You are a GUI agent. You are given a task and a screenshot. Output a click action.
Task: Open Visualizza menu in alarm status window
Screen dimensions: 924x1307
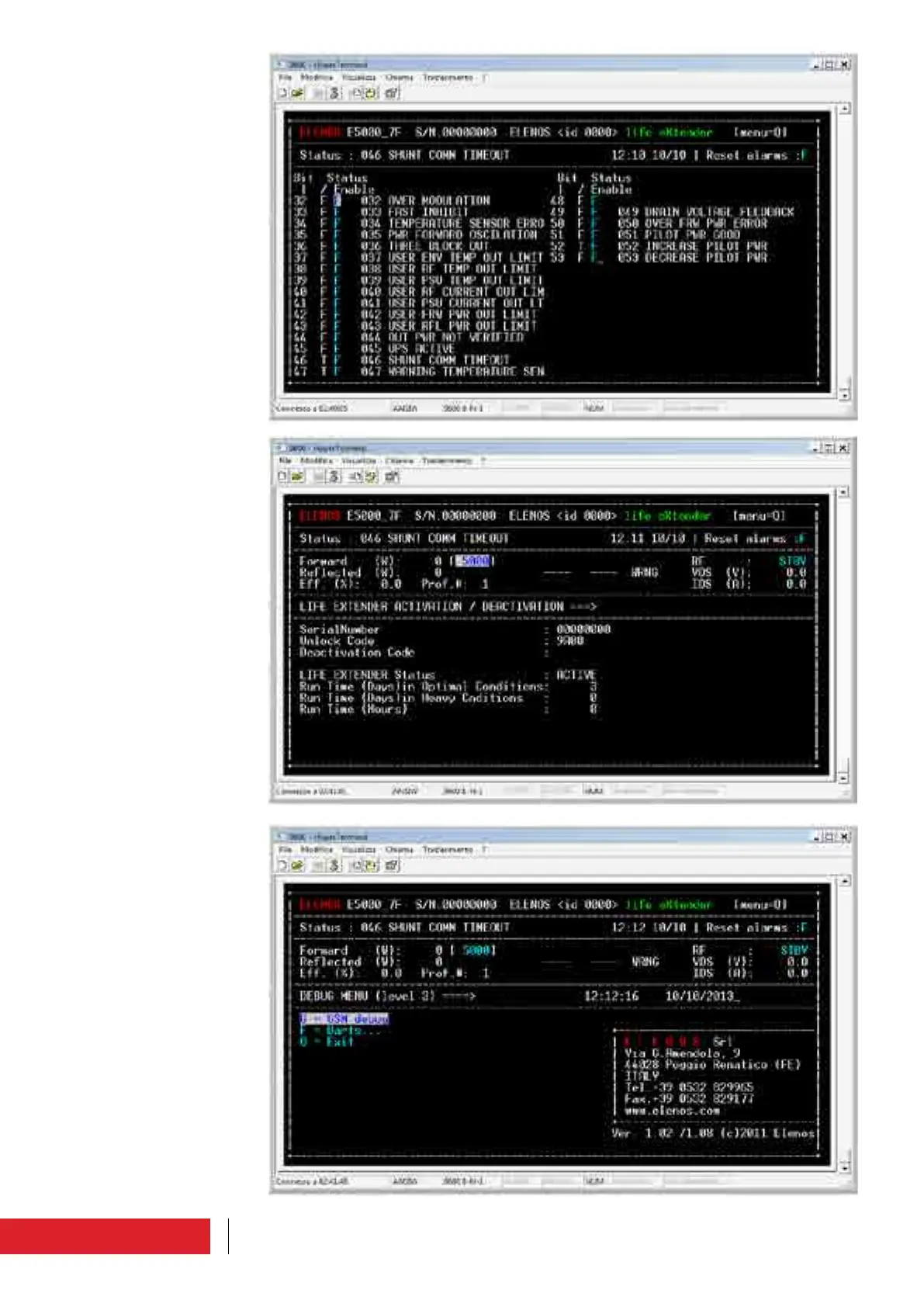pos(359,78)
